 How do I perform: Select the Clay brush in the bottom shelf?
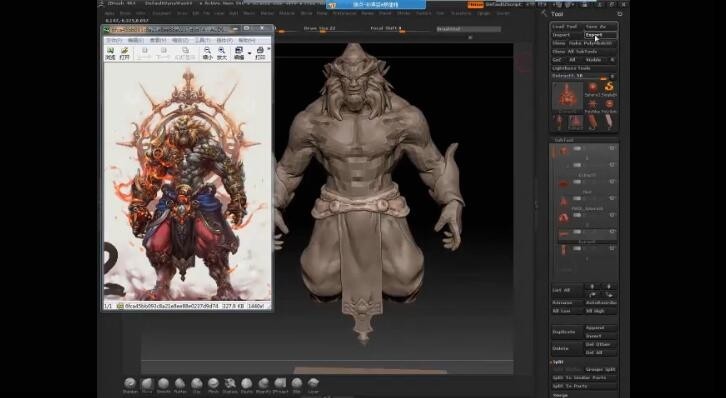197,384
